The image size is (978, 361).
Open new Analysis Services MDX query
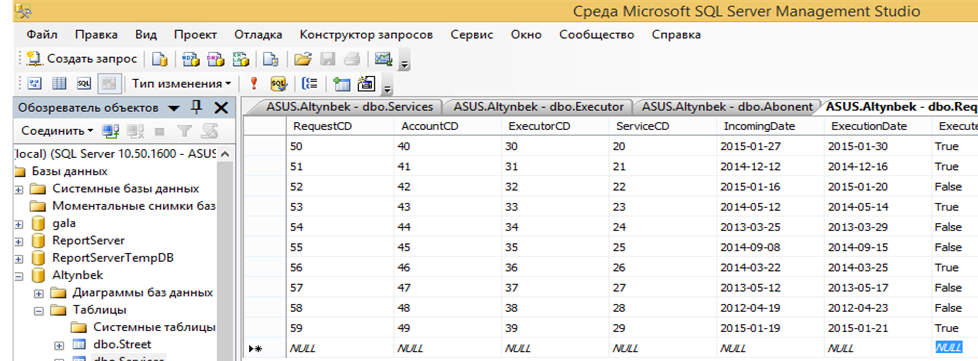190,59
